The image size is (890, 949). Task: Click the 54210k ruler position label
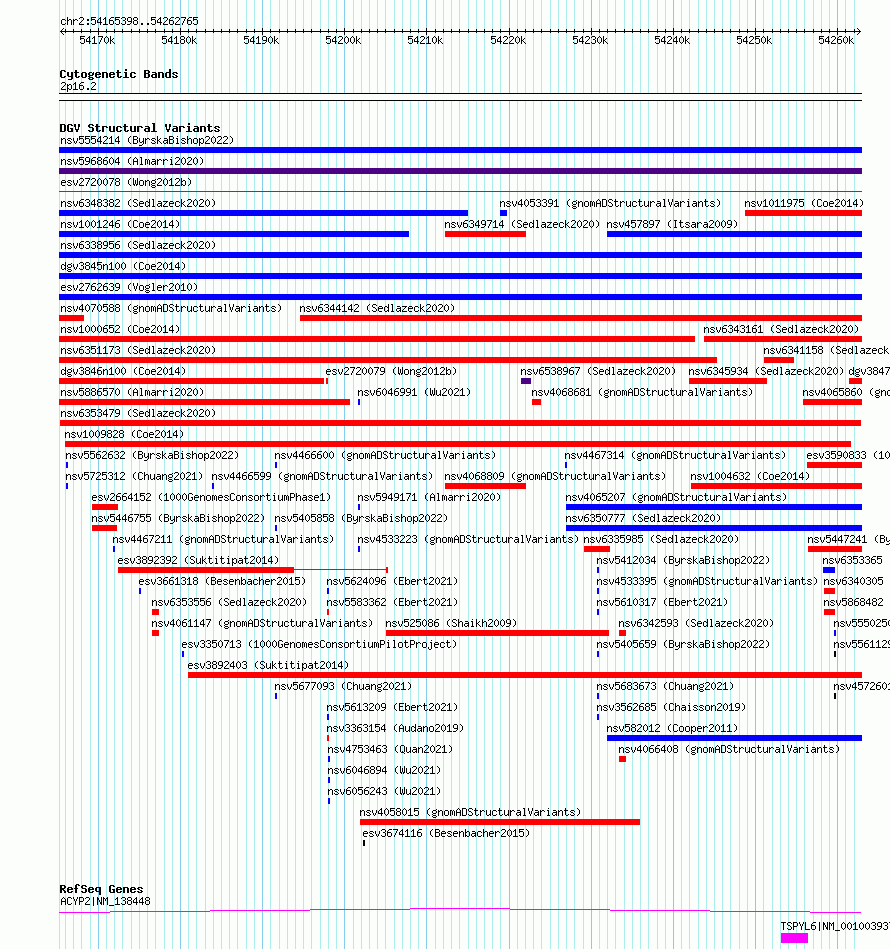coord(425,41)
